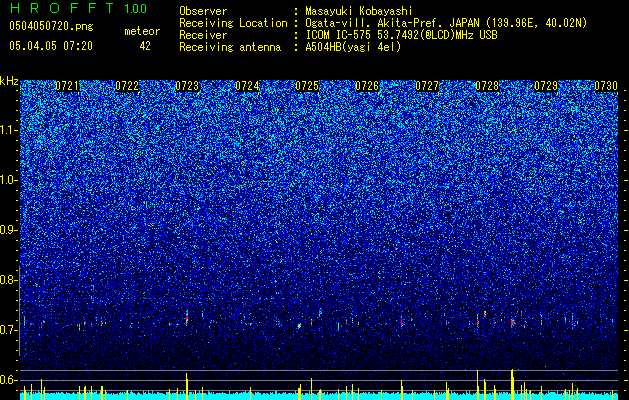Select the ICOM IC-575 receiver text

(x=401, y=35)
